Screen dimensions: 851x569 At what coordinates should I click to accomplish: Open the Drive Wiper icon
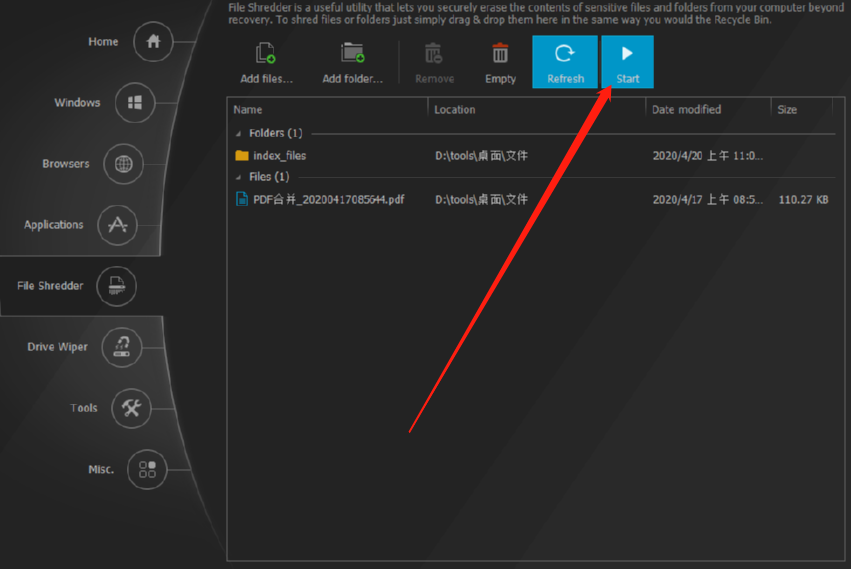click(x=122, y=347)
